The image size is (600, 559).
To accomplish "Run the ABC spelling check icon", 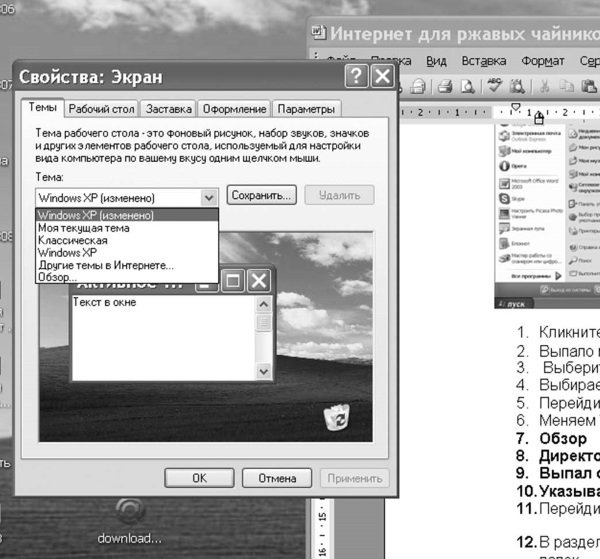I will click(494, 85).
